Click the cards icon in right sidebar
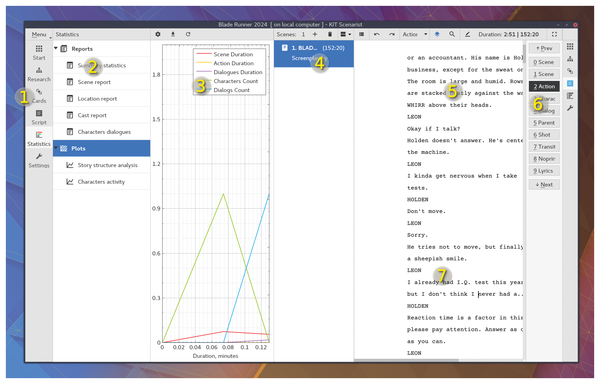 click(x=570, y=71)
